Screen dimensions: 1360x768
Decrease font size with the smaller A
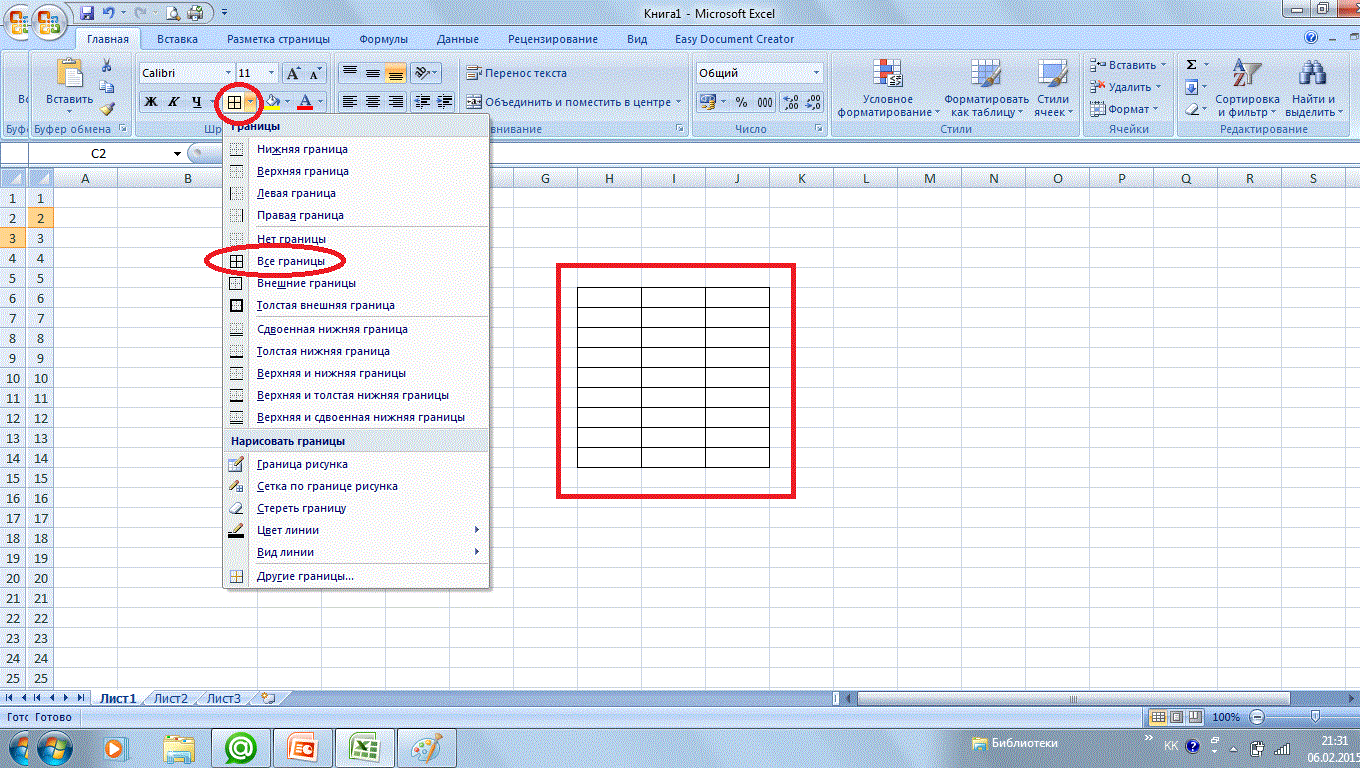tap(315, 73)
